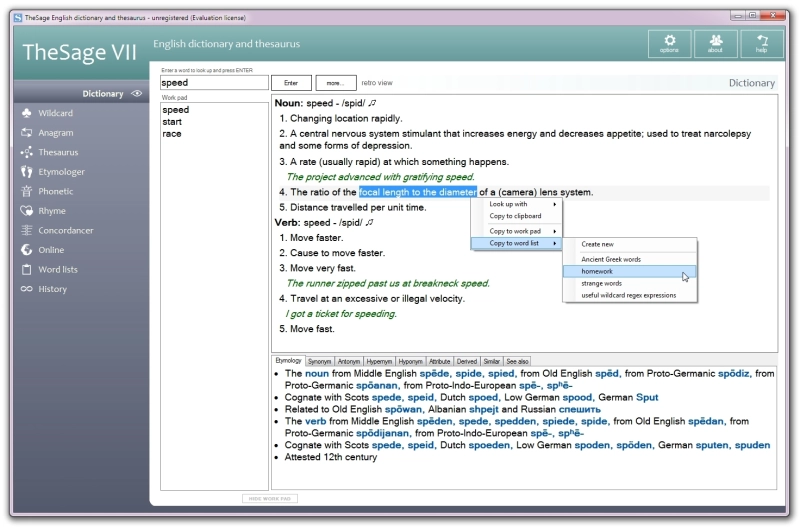Click the Russian link 'спешить'
The width and height of the screenshot is (800, 527).
(580, 409)
